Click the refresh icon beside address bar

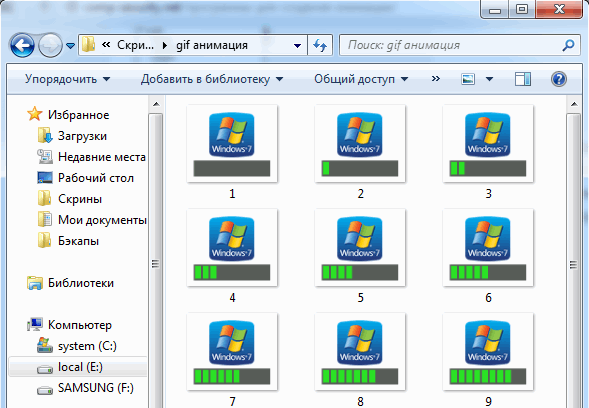click(x=320, y=45)
